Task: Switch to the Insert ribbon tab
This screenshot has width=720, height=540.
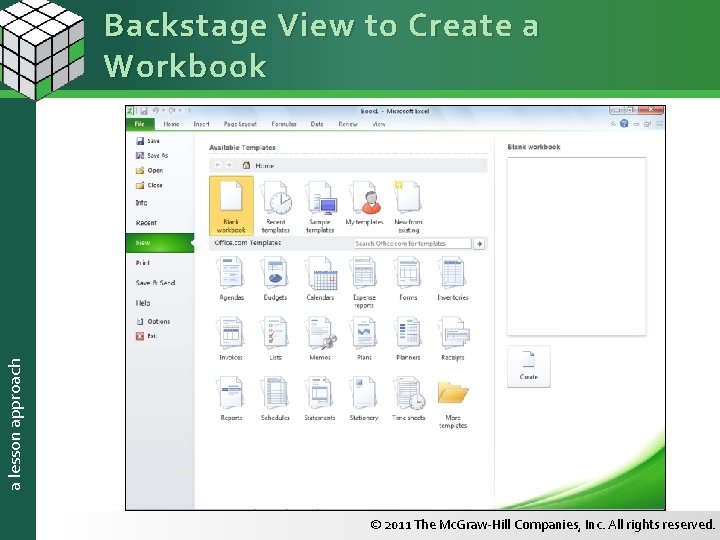Action: click(x=202, y=124)
